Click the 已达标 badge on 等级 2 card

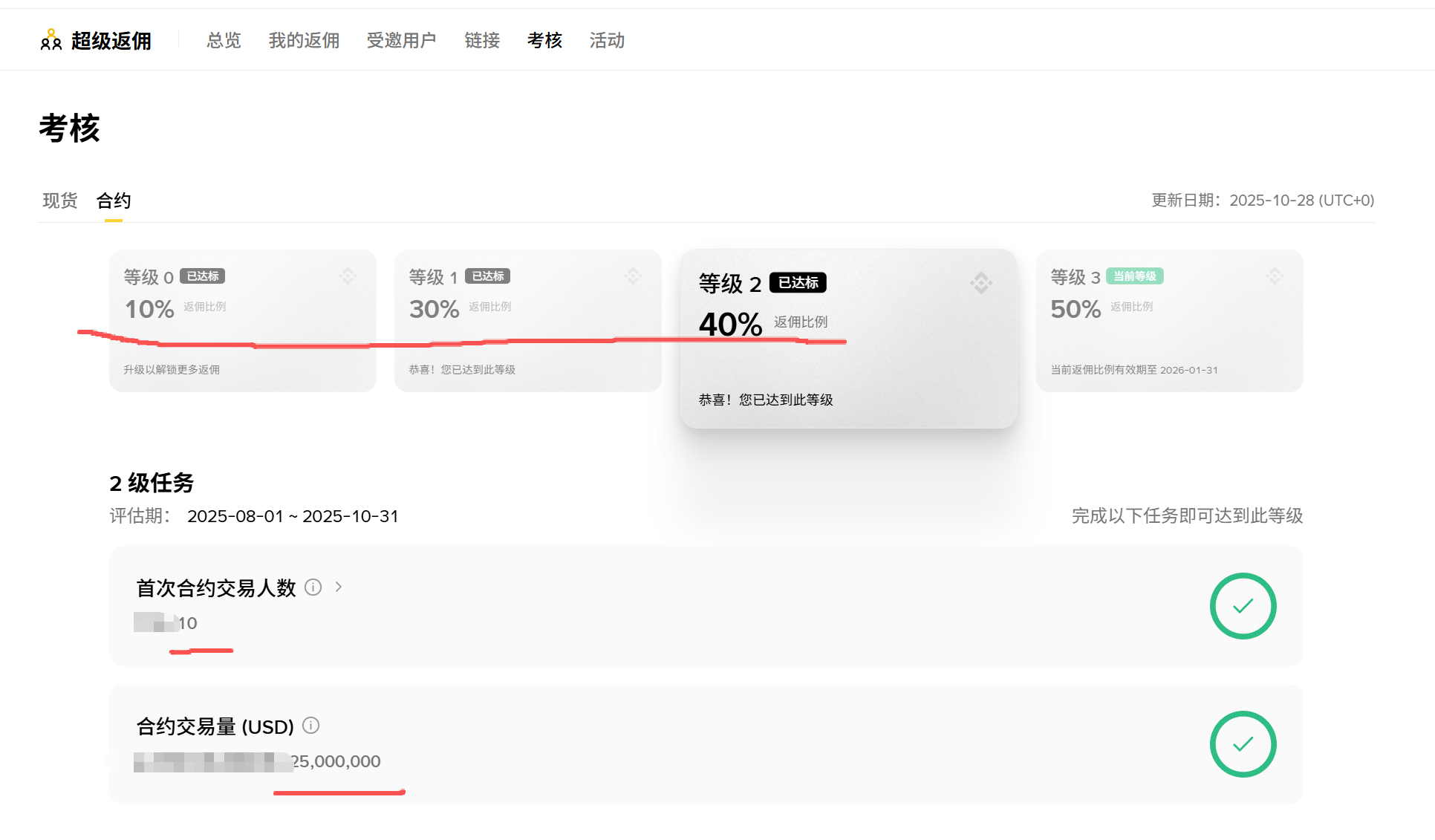coord(798,283)
